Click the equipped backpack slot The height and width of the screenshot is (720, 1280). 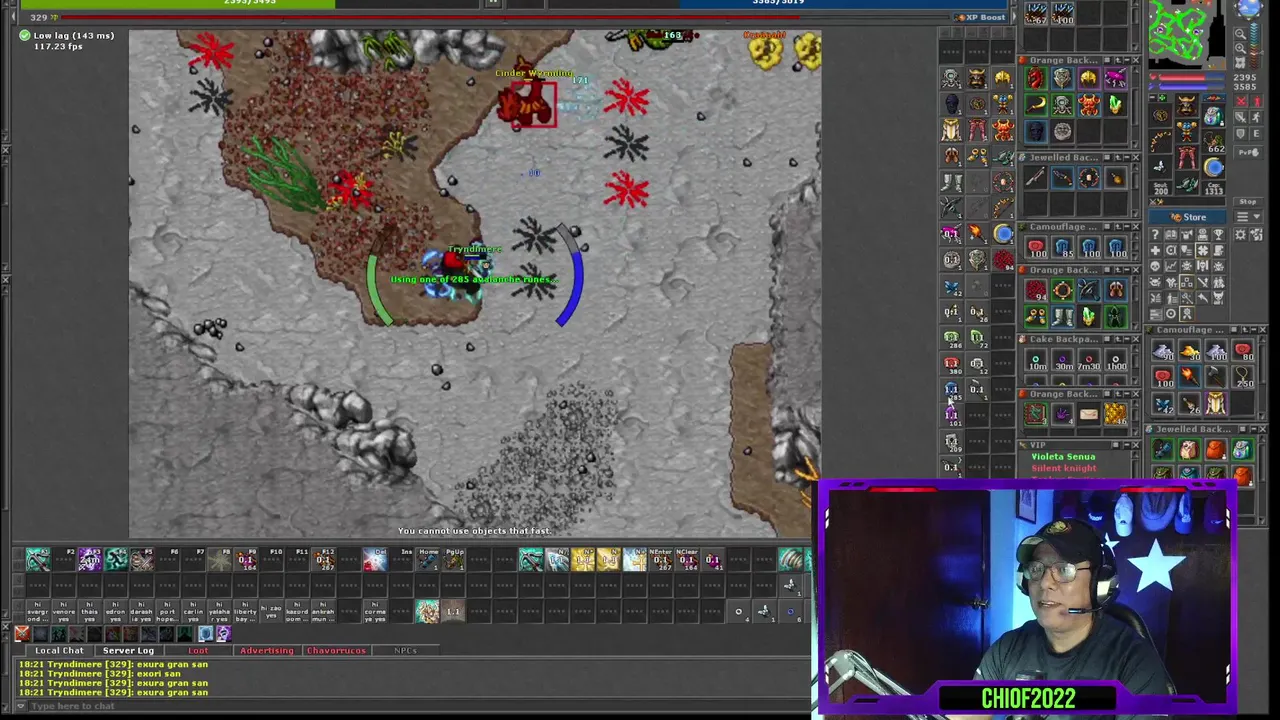[x=1214, y=116]
